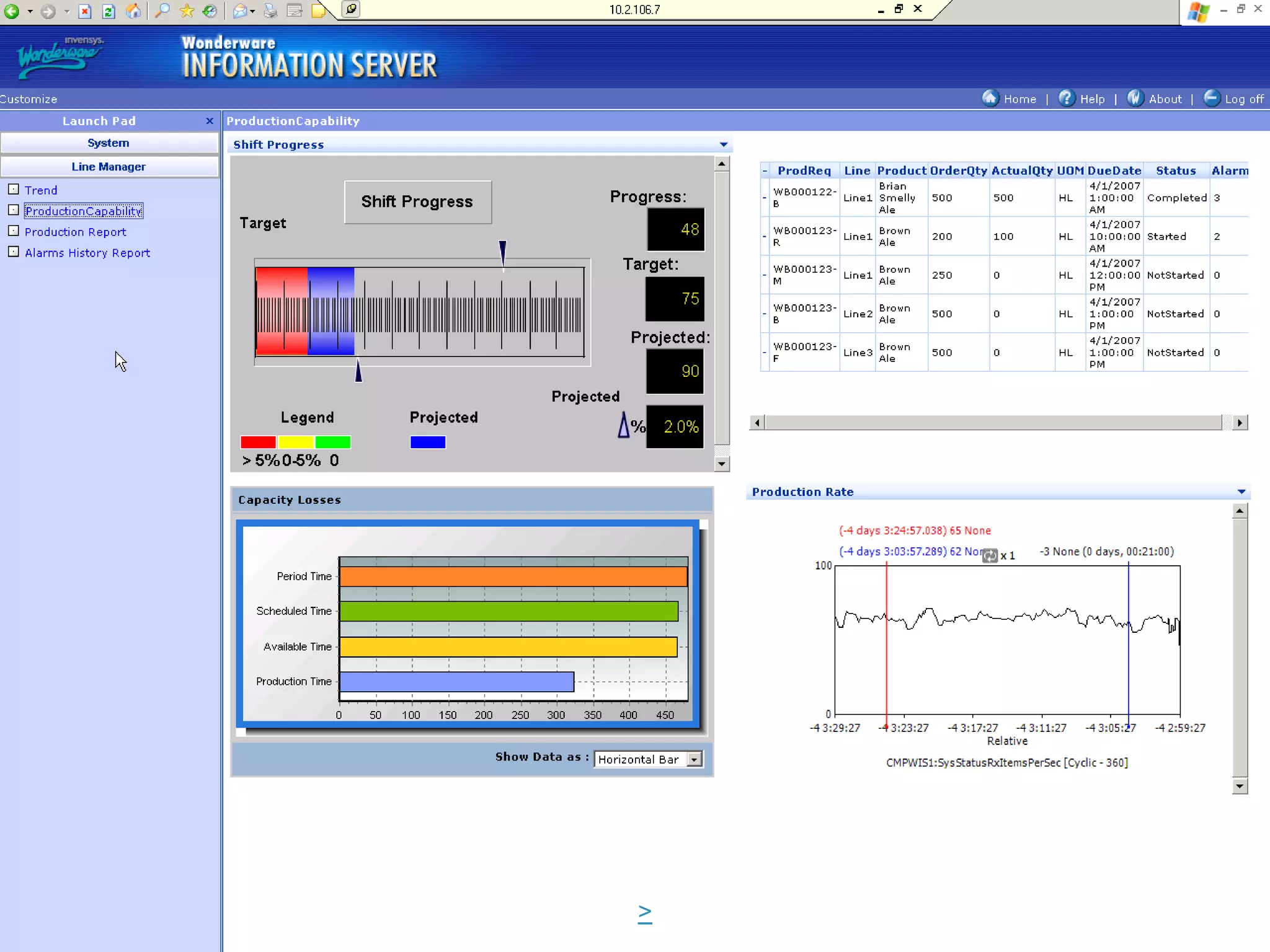Image resolution: width=1270 pixels, height=952 pixels.
Task: Toggle the box next to Trend
Action: 14,189
